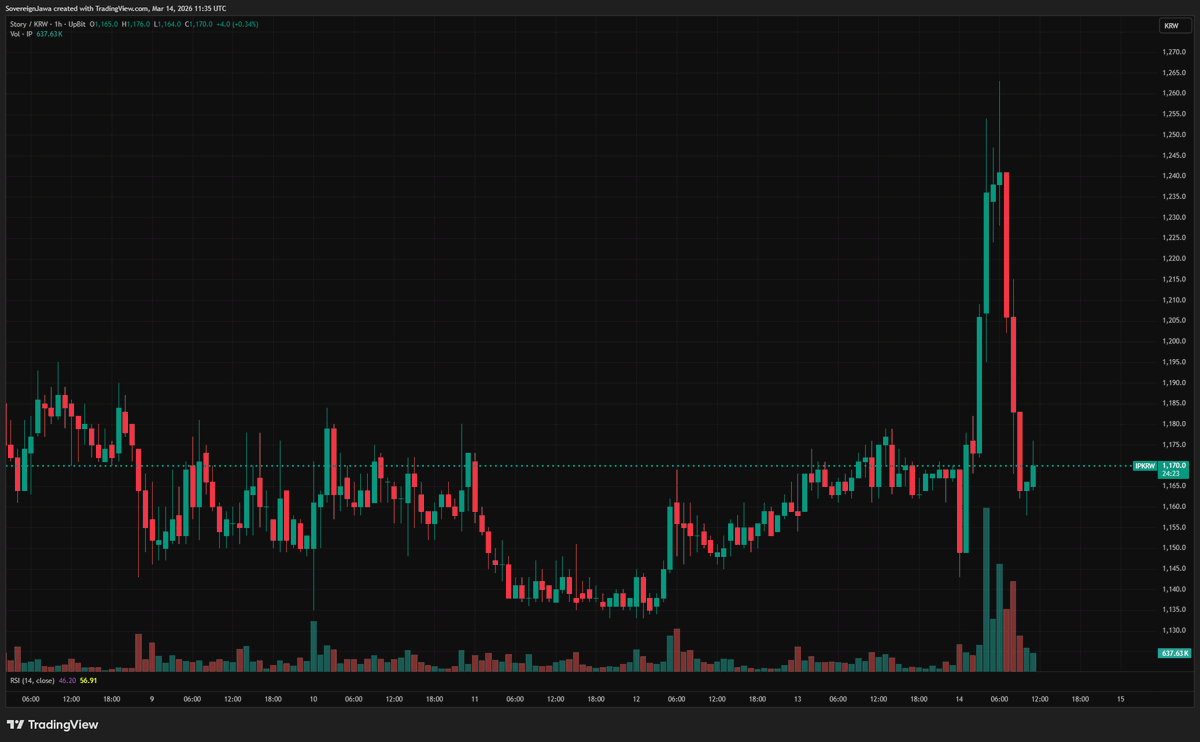This screenshot has width=1200, height=742.
Task: Click the 1,270.0 price axis label
Action: tap(1174, 52)
